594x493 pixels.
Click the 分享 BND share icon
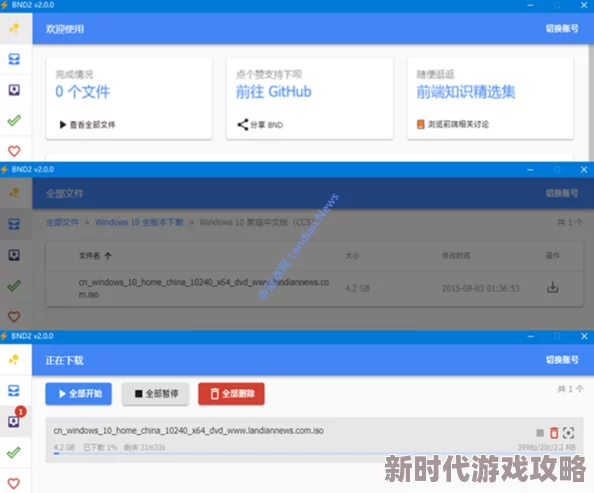point(242,125)
